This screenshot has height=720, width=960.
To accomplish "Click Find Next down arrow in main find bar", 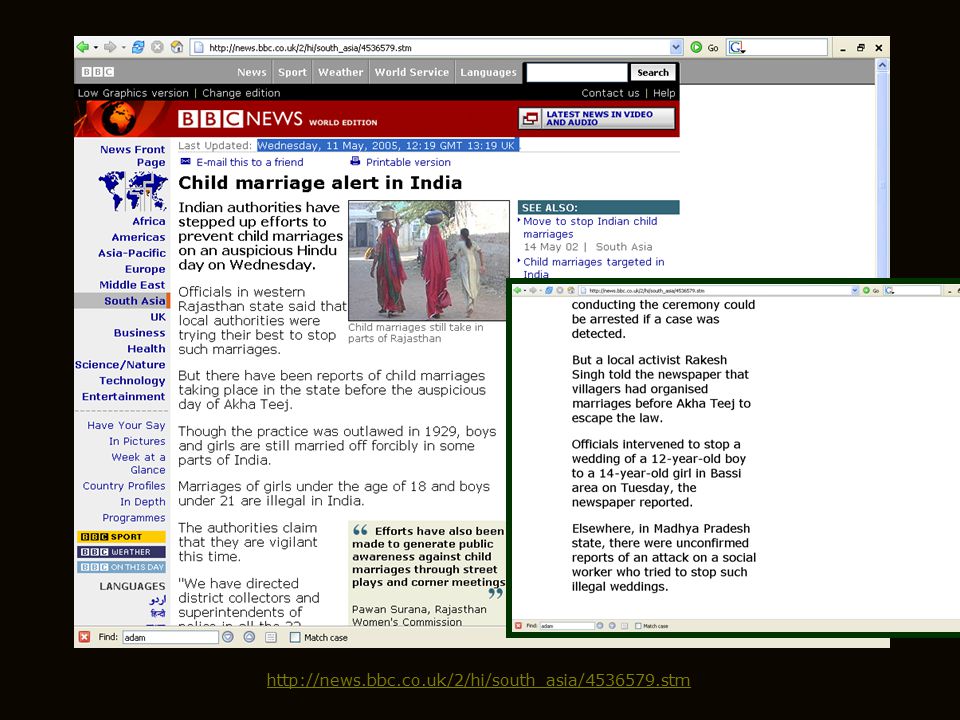I will (x=228, y=637).
